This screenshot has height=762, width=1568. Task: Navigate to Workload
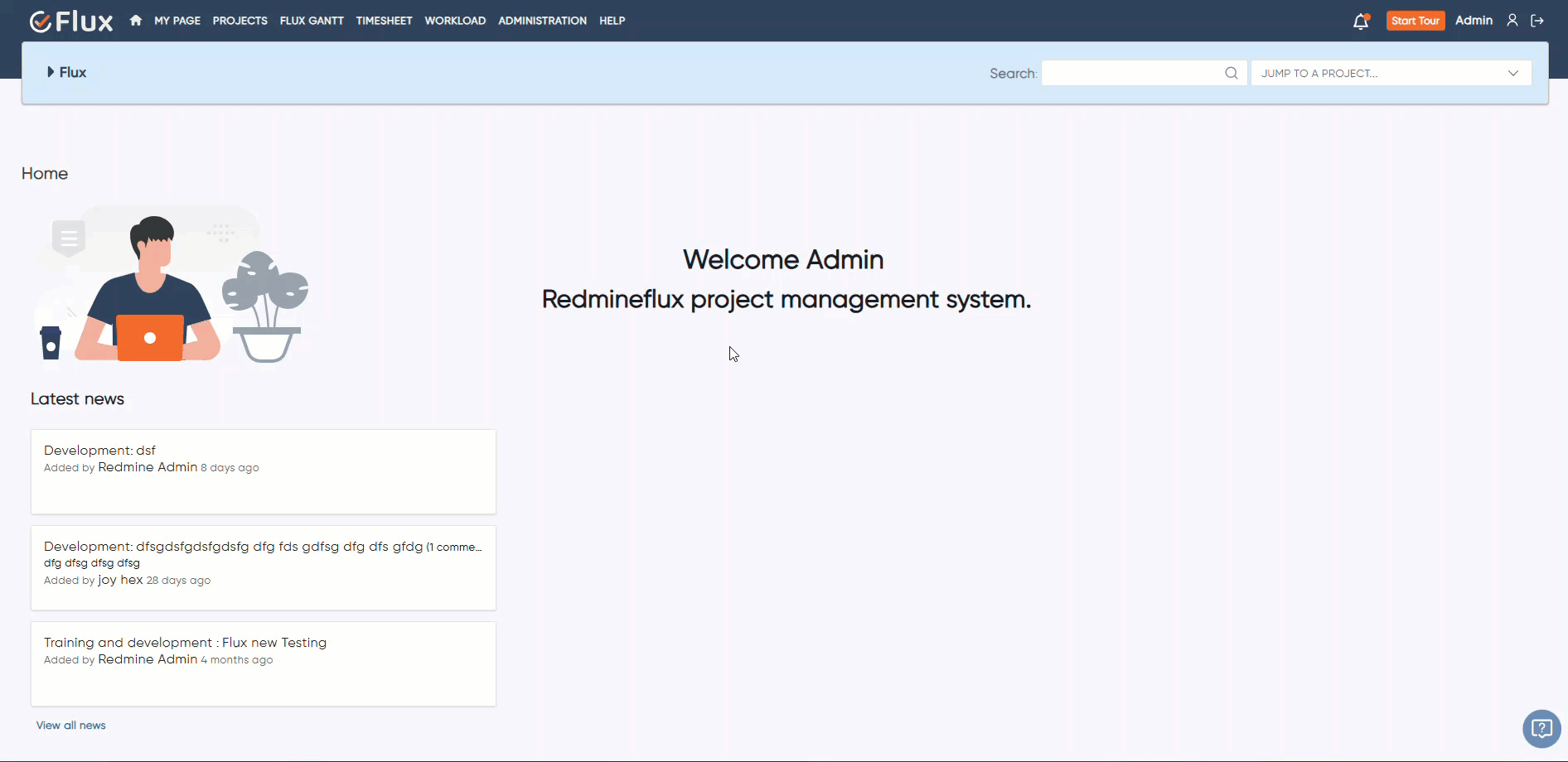click(455, 21)
